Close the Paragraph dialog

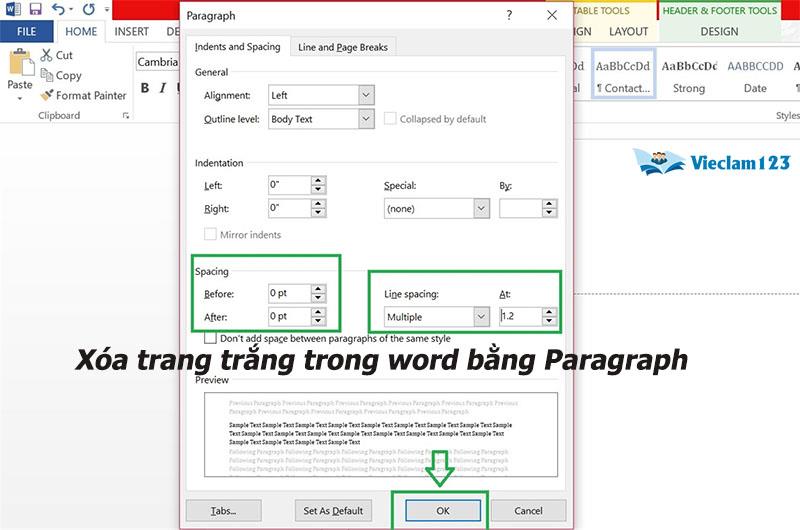click(x=552, y=15)
